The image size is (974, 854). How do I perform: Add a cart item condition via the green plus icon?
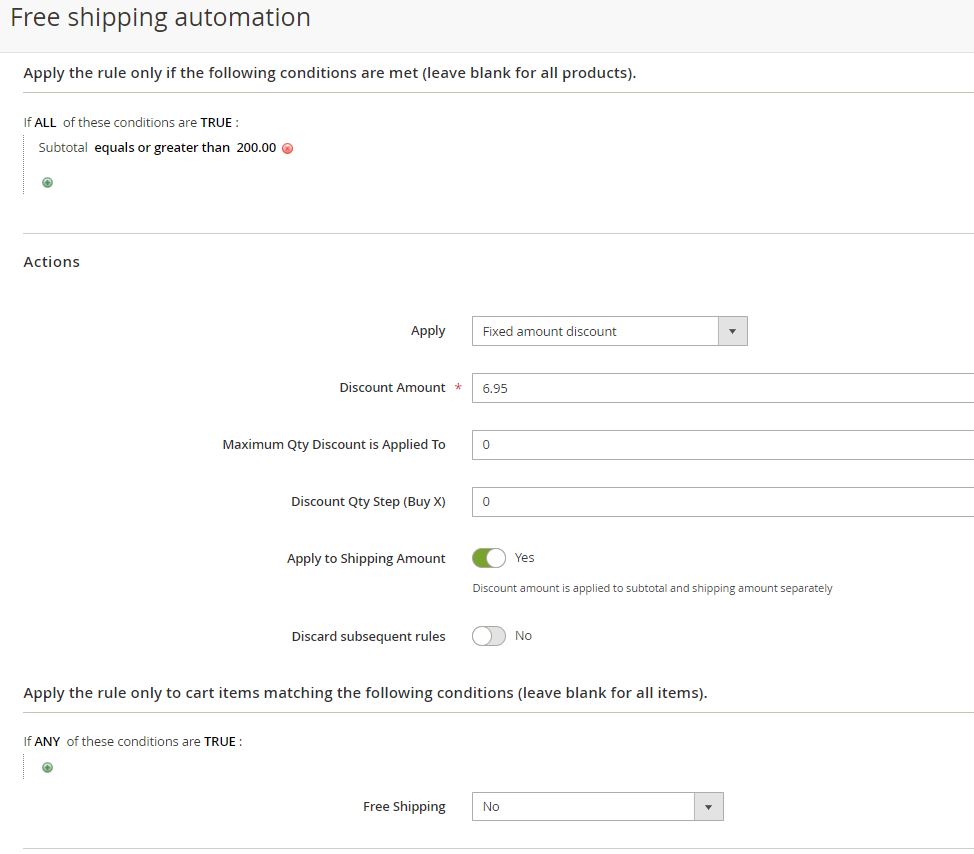[x=47, y=767]
